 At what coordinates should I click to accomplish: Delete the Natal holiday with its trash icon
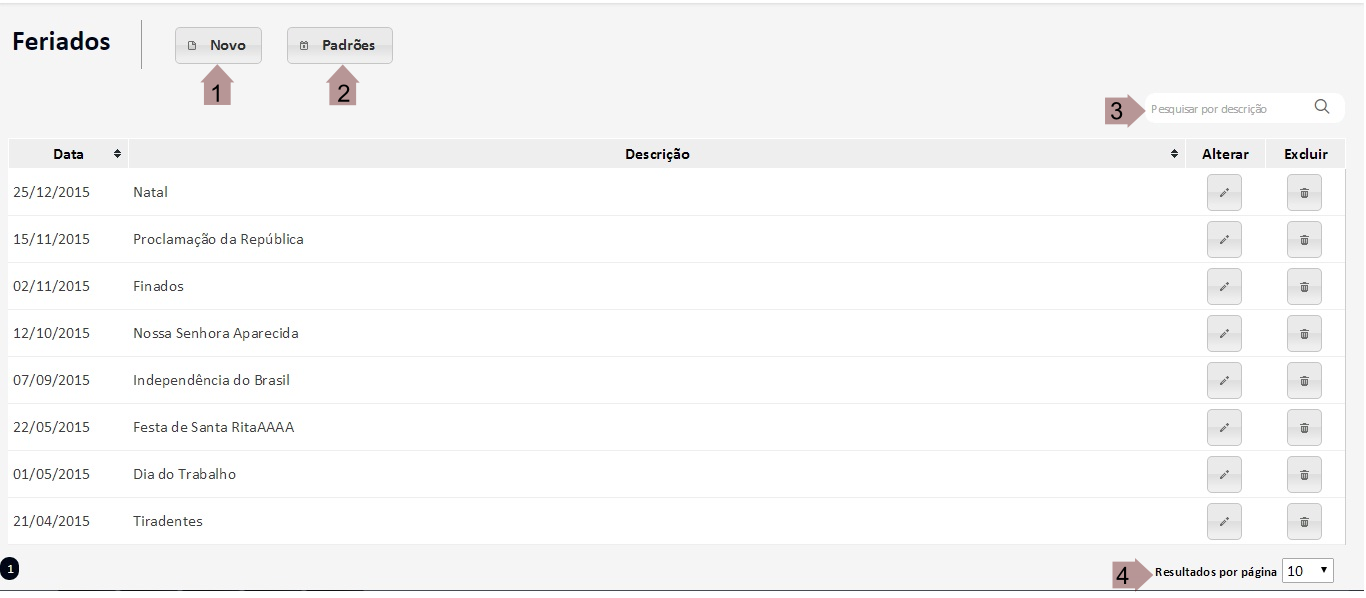click(x=1304, y=193)
